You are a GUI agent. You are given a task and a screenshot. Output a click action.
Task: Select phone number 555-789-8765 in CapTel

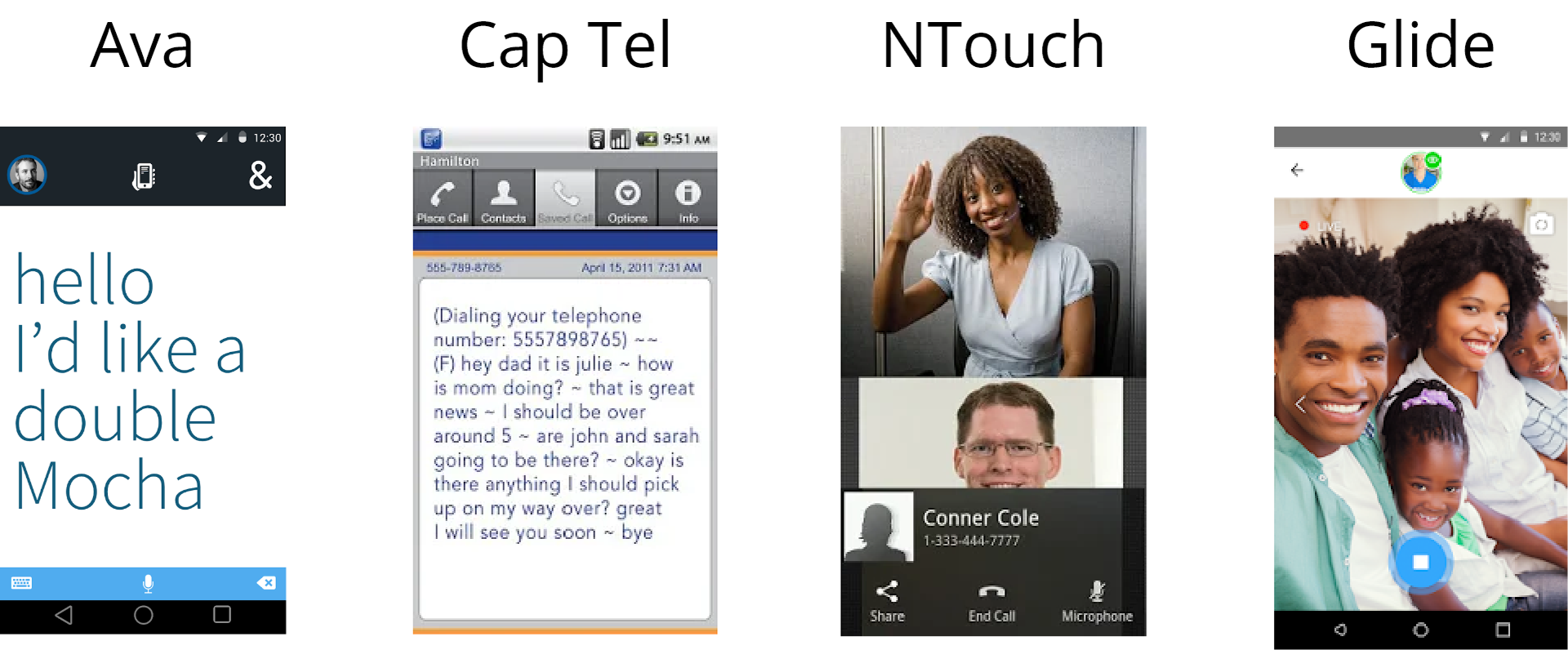point(464,267)
